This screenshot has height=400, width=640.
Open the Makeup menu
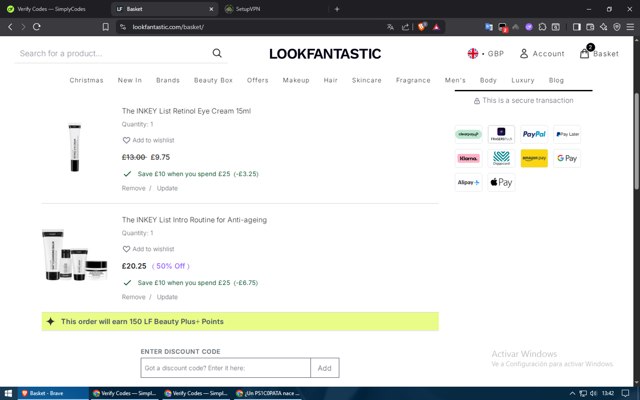296,80
